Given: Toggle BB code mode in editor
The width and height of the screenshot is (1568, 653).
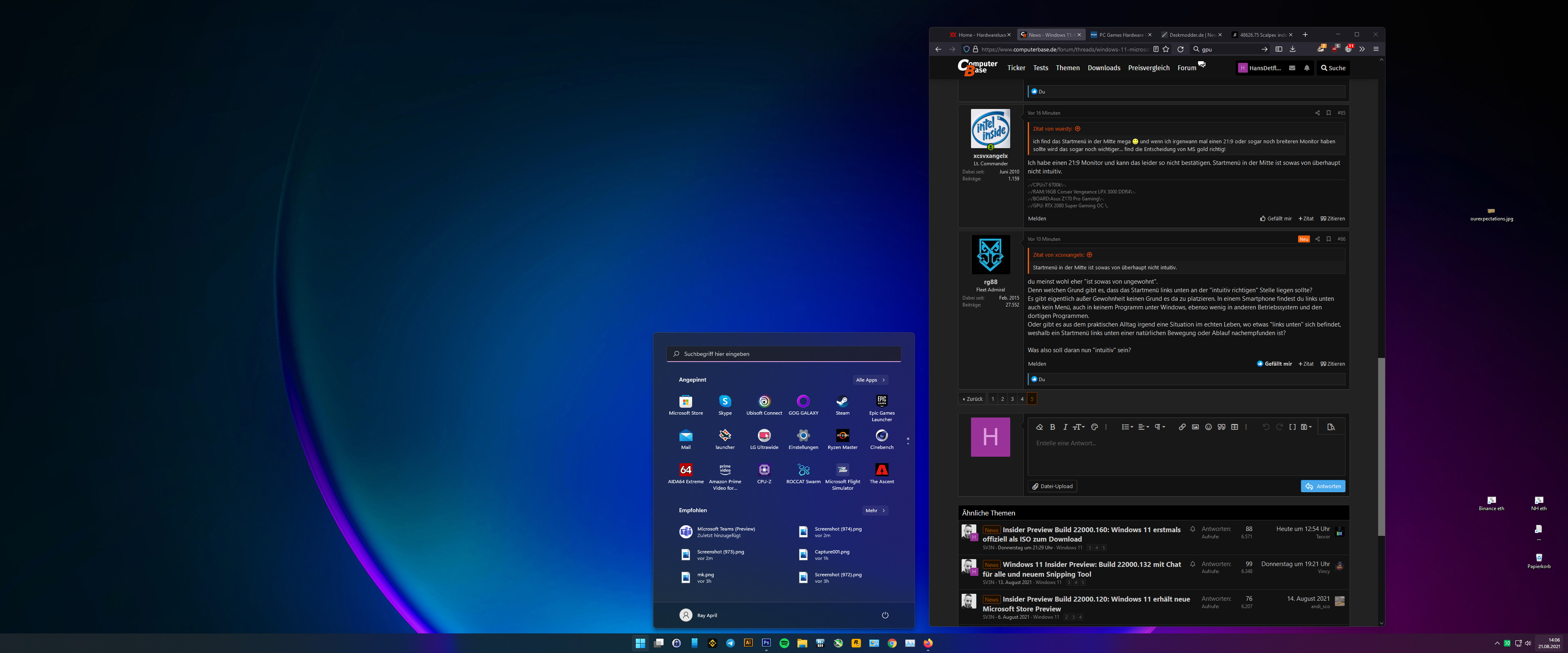Looking at the screenshot, I should (1292, 427).
